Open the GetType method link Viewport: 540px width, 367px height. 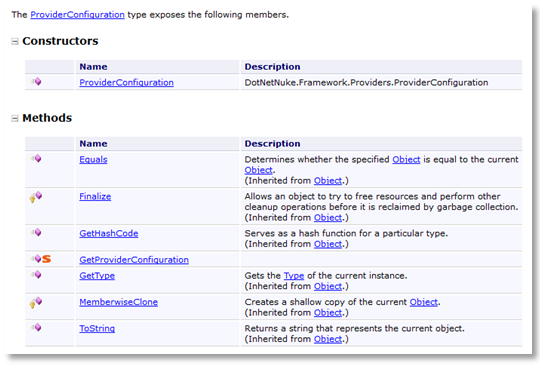click(x=97, y=276)
